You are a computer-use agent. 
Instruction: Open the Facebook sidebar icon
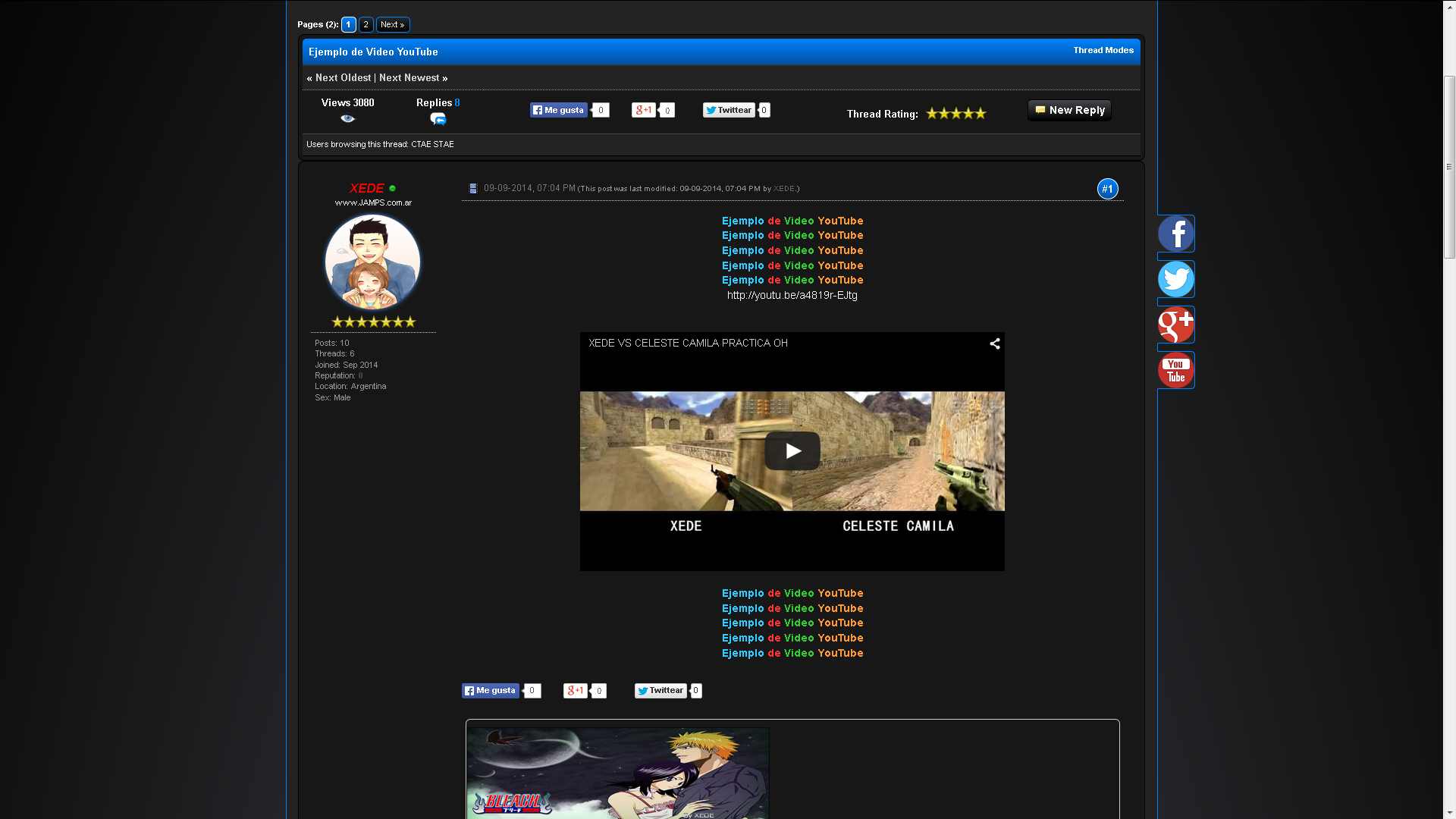(x=1175, y=234)
